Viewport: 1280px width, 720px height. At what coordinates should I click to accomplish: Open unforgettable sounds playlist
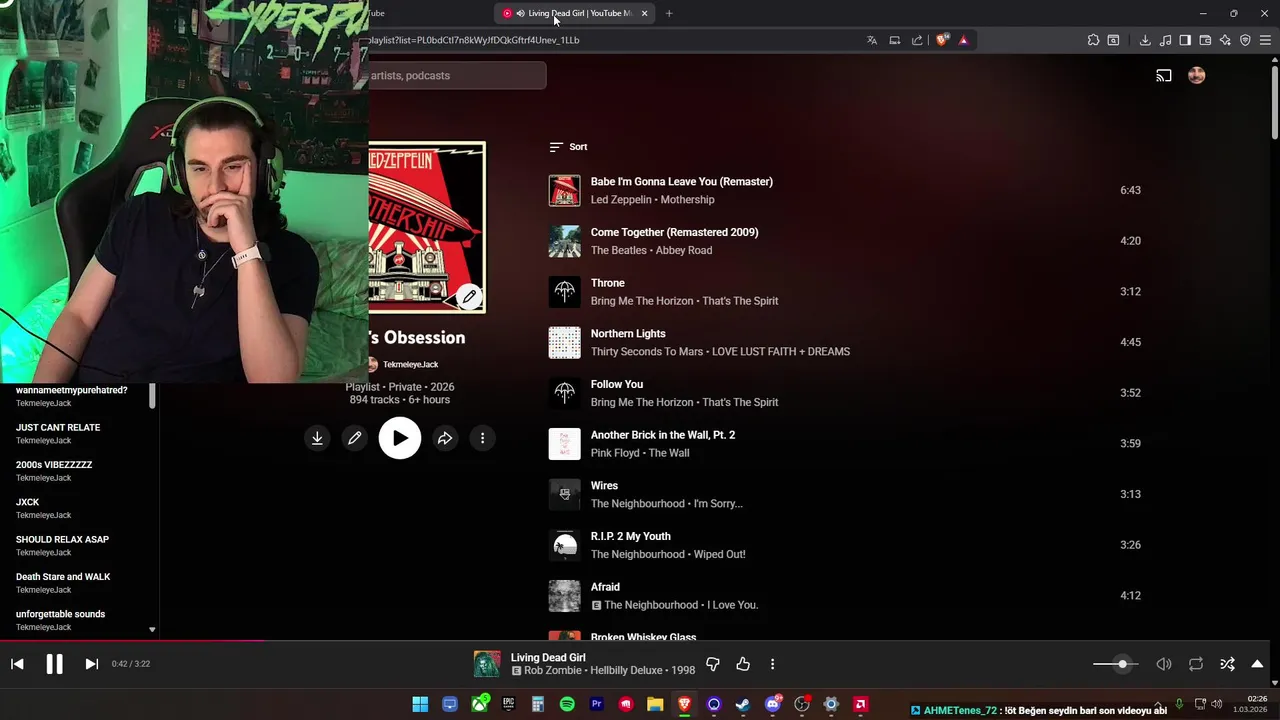(x=60, y=614)
